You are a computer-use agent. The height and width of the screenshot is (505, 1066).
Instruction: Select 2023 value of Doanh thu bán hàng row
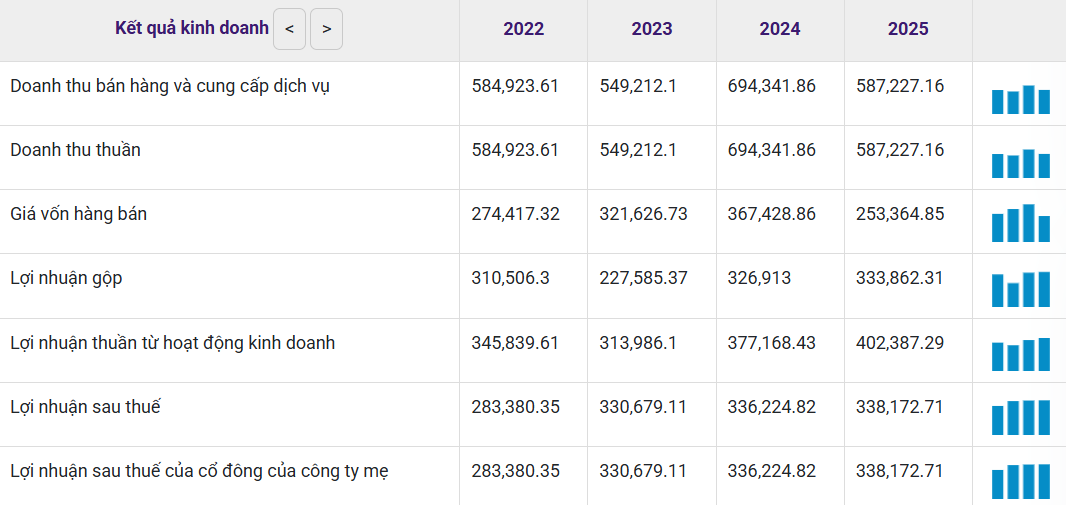click(638, 86)
